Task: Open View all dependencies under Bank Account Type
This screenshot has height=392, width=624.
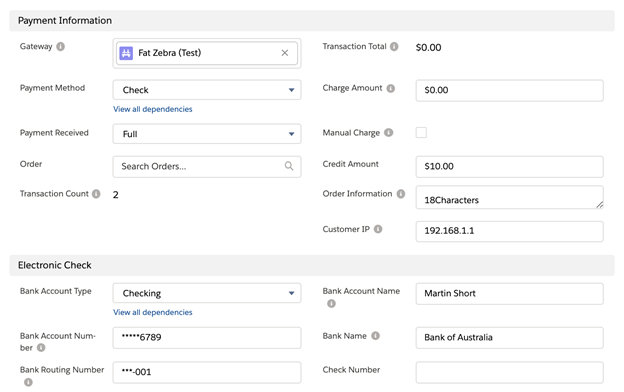Action: tap(152, 312)
